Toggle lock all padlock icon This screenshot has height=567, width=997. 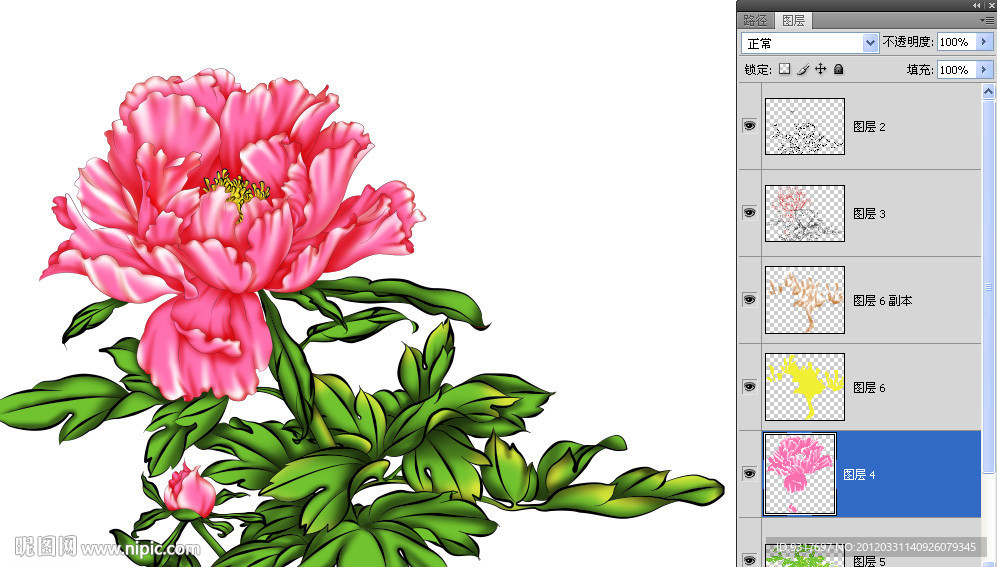[x=839, y=69]
